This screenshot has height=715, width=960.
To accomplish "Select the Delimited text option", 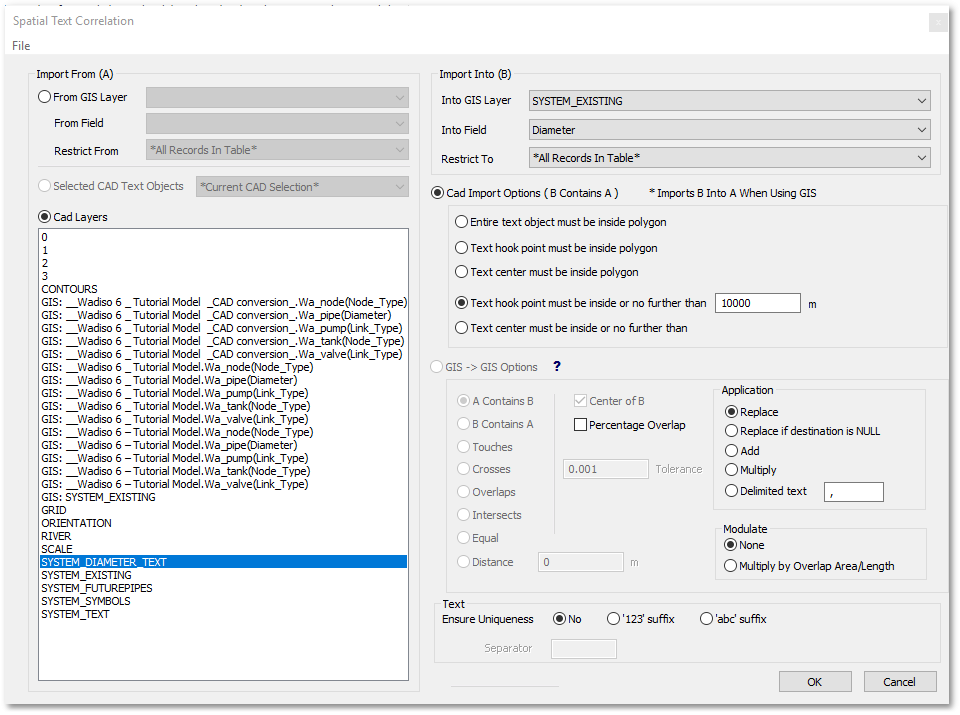I will (x=731, y=491).
